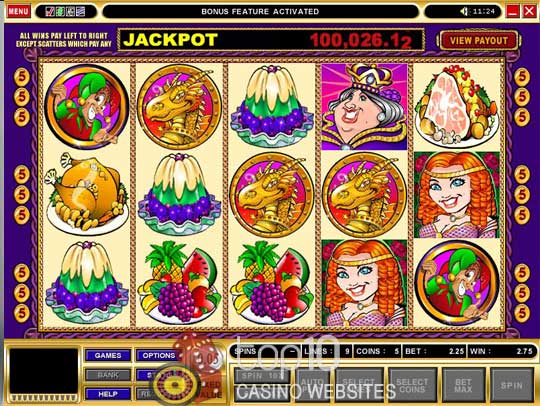Mute sound via the speaker icon

464,11
